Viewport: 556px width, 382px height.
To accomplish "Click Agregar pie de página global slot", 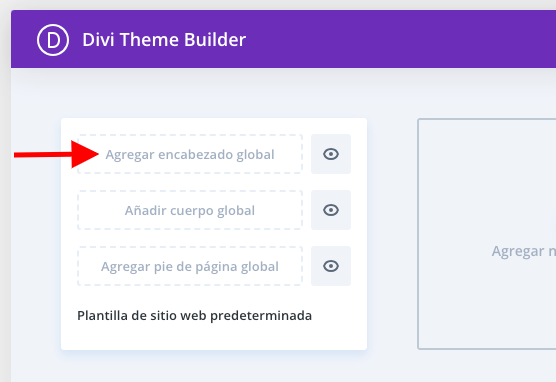I will [x=190, y=266].
